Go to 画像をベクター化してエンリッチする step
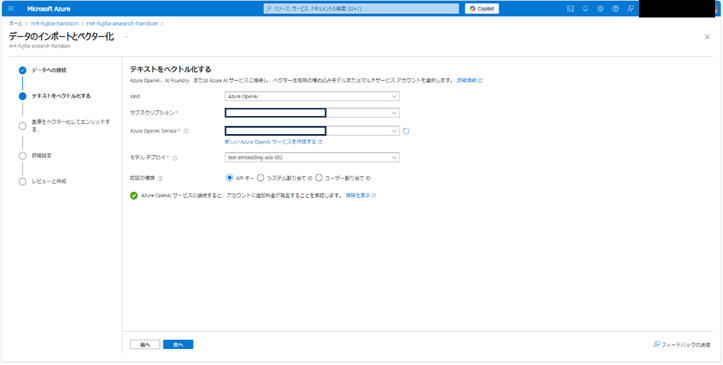 point(65,125)
